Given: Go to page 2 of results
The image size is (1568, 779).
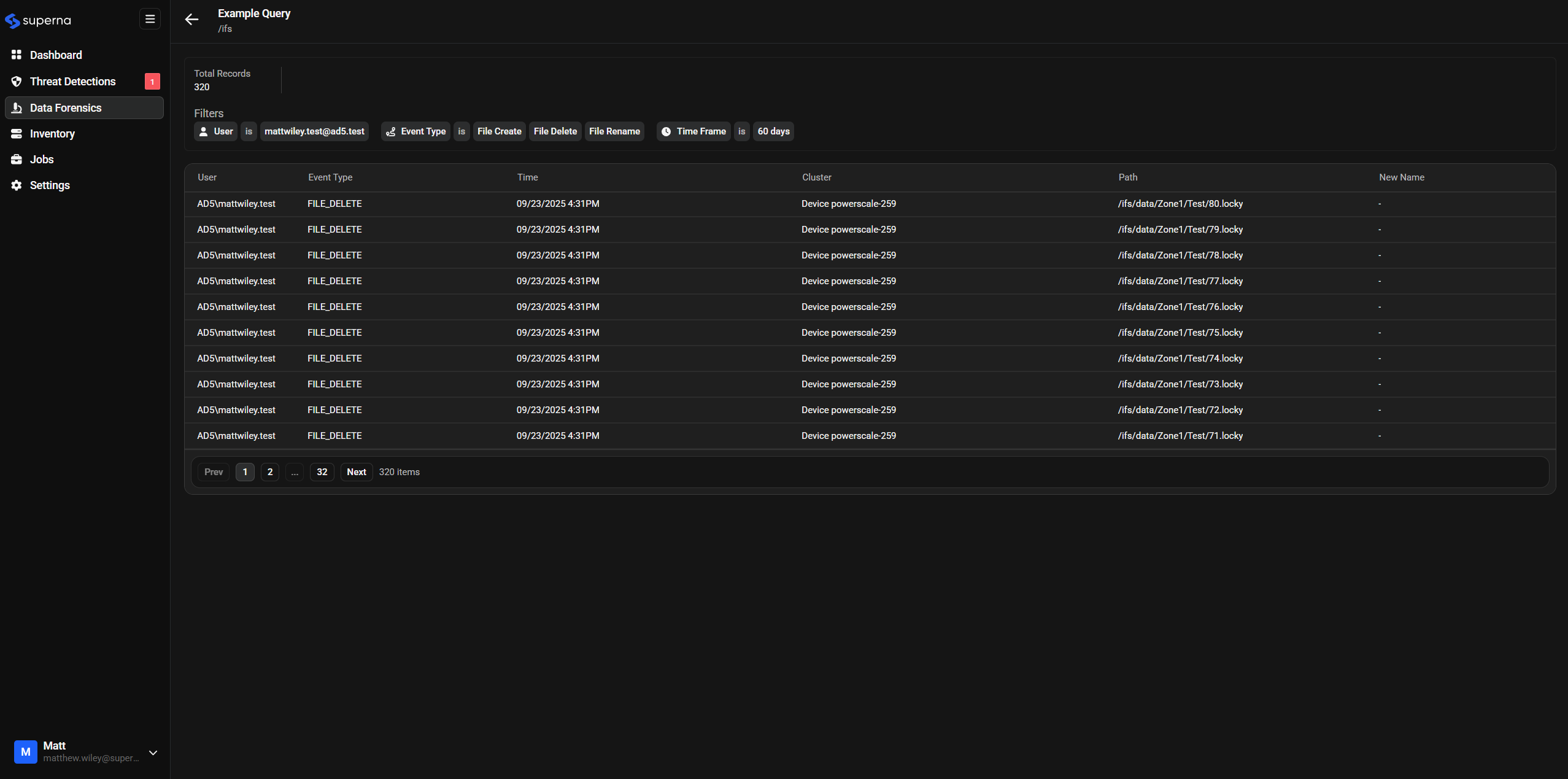Looking at the screenshot, I should click(x=270, y=472).
